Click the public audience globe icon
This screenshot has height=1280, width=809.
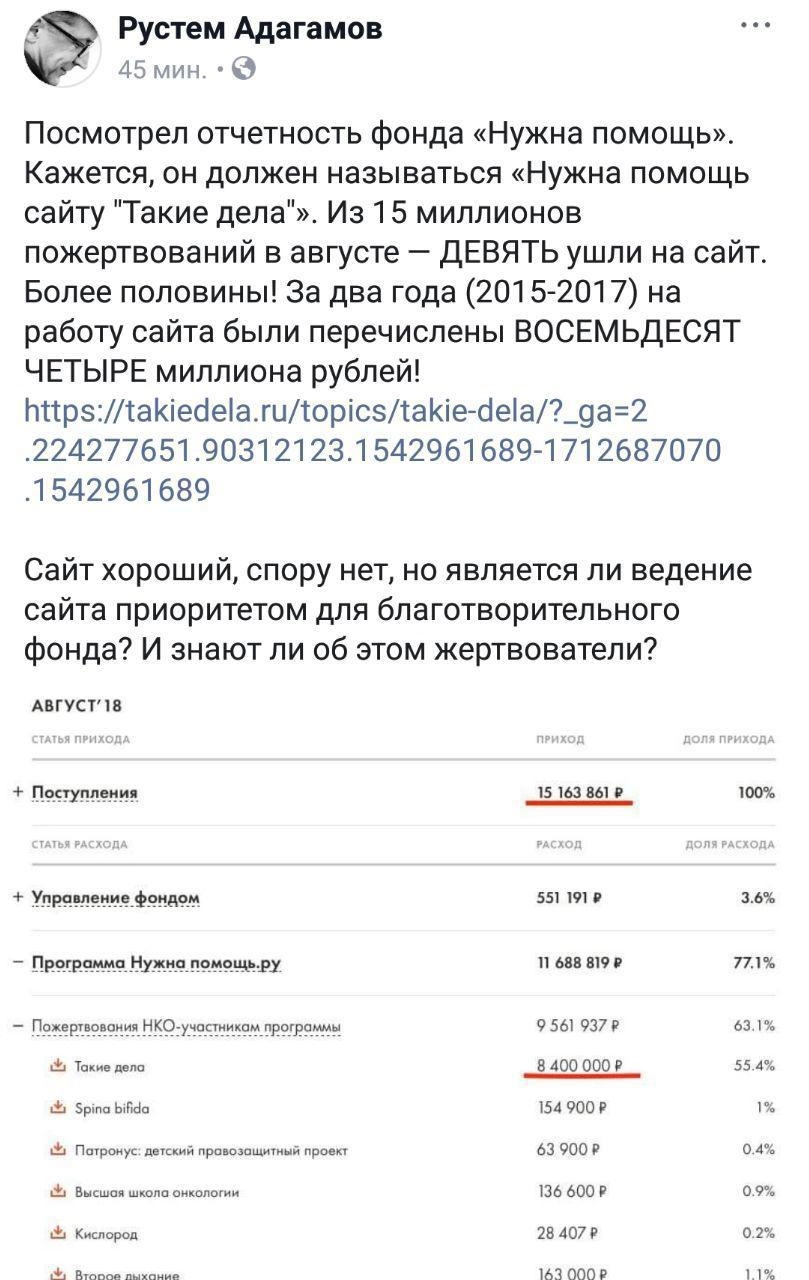tap(243, 69)
